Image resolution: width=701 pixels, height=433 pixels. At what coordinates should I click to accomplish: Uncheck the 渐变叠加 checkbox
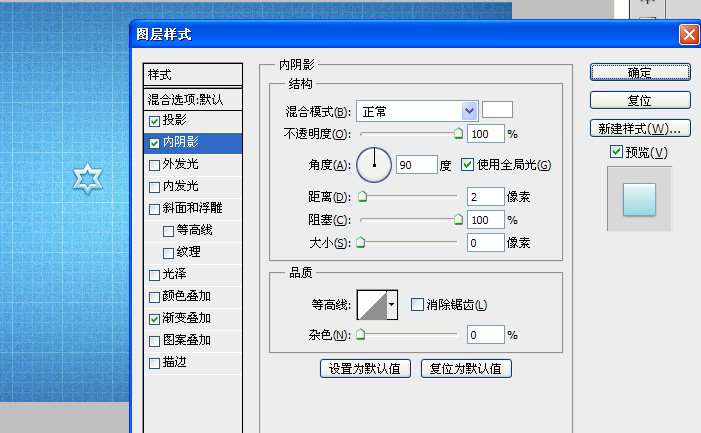click(154, 319)
